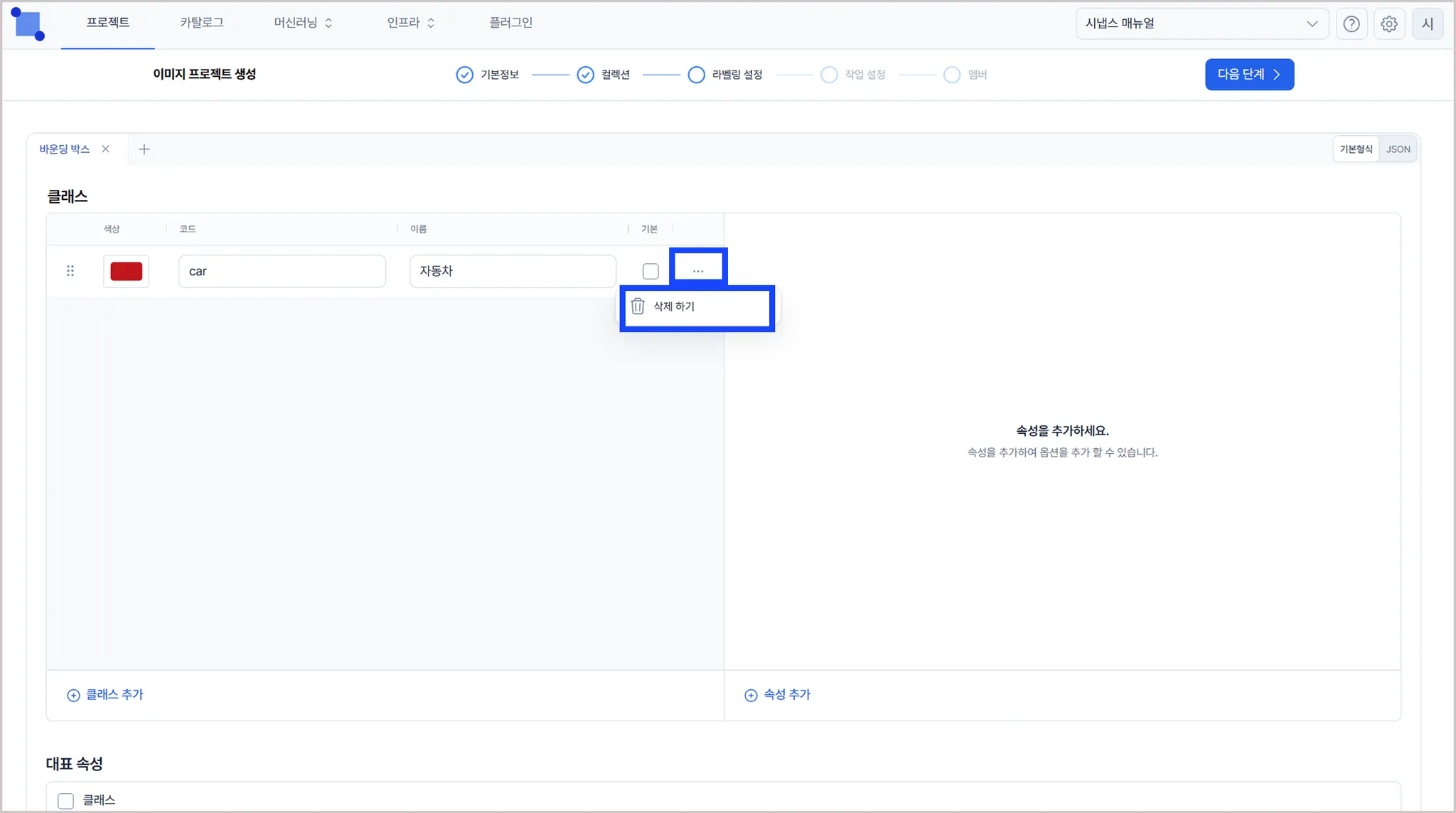Click the app logo icon
Screen dimensions: 1456x813
[28, 24]
